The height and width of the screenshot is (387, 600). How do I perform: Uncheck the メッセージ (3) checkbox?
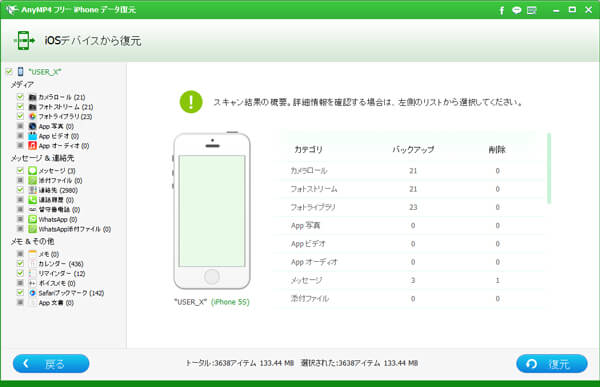point(20,170)
